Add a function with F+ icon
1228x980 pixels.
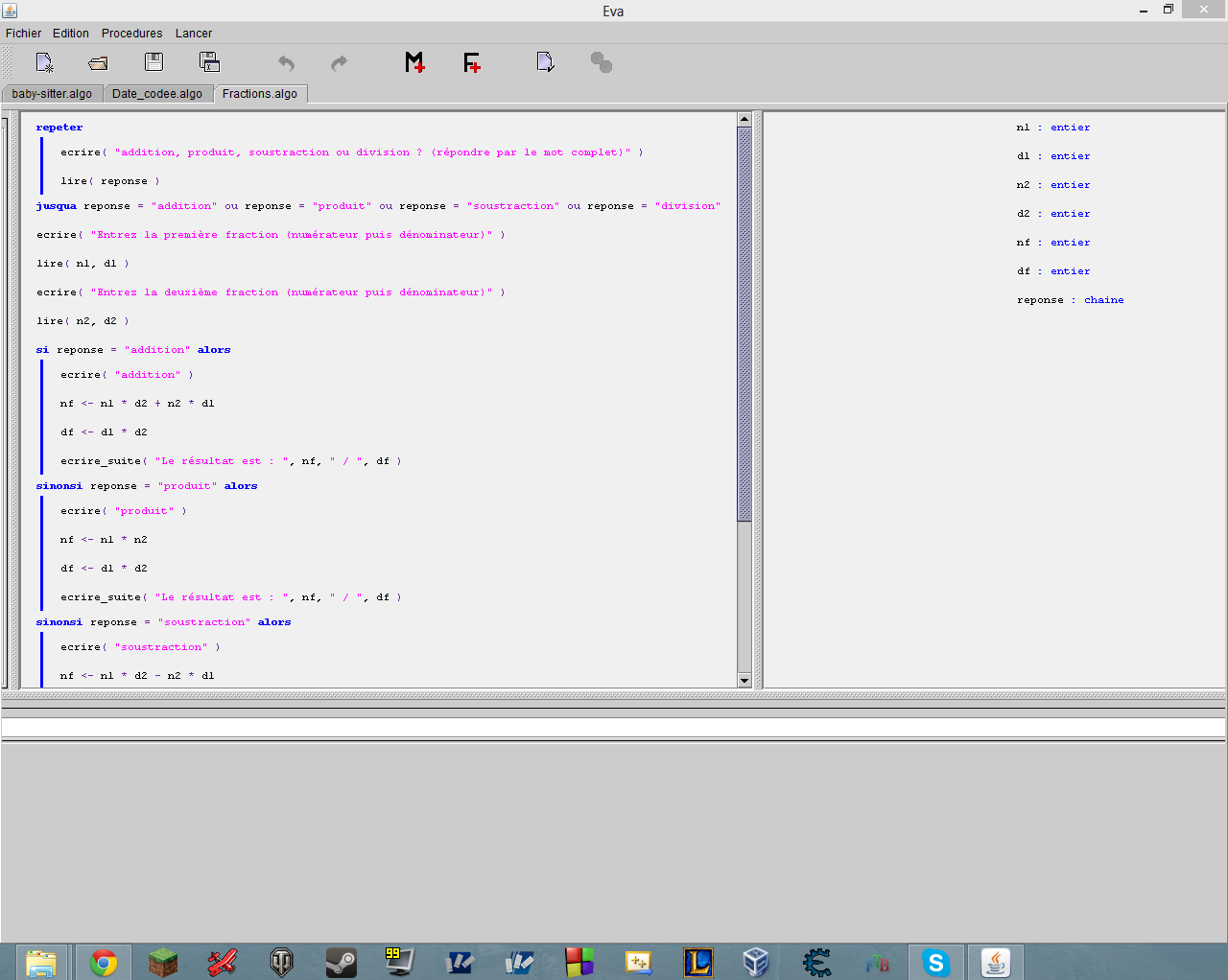click(x=471, y=63)
